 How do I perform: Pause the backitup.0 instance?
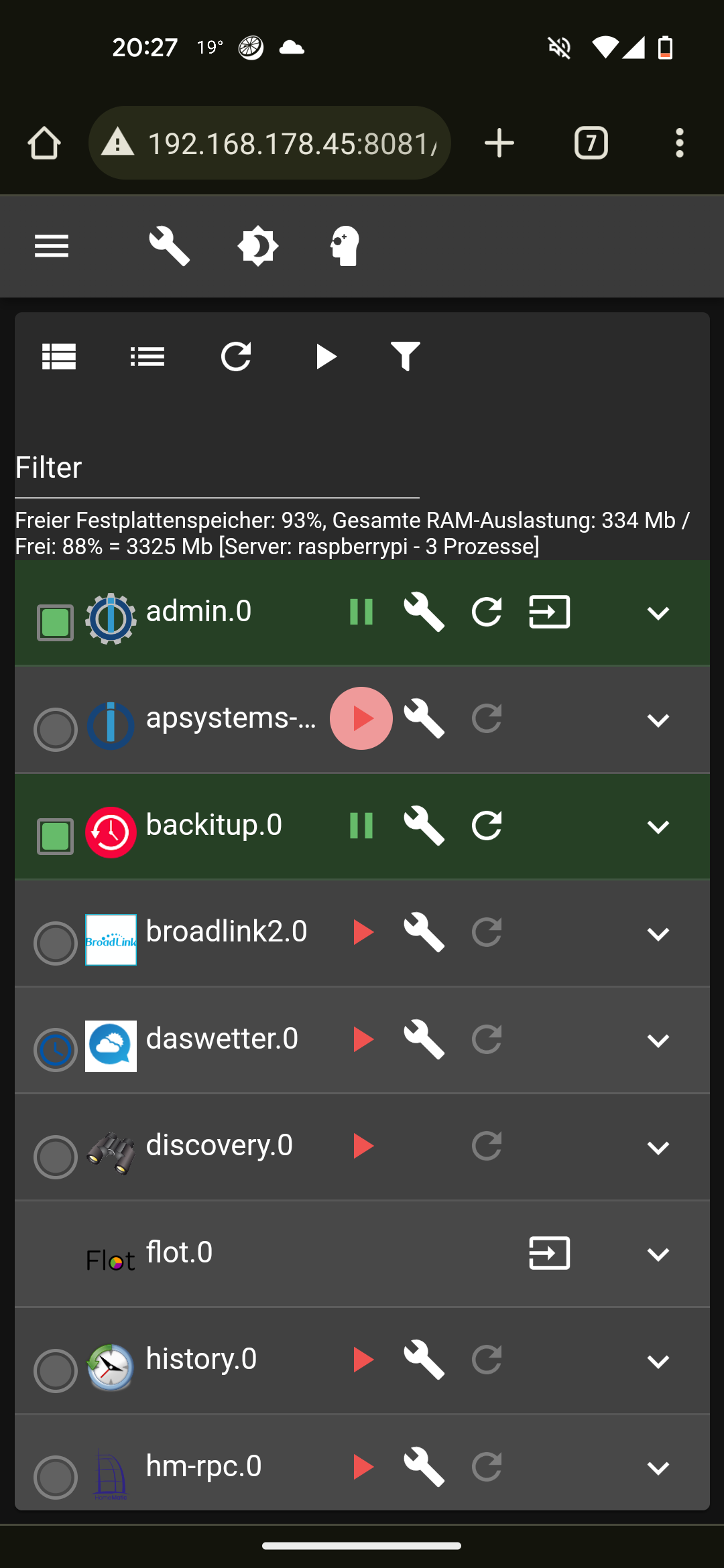(x=361, y=826)
